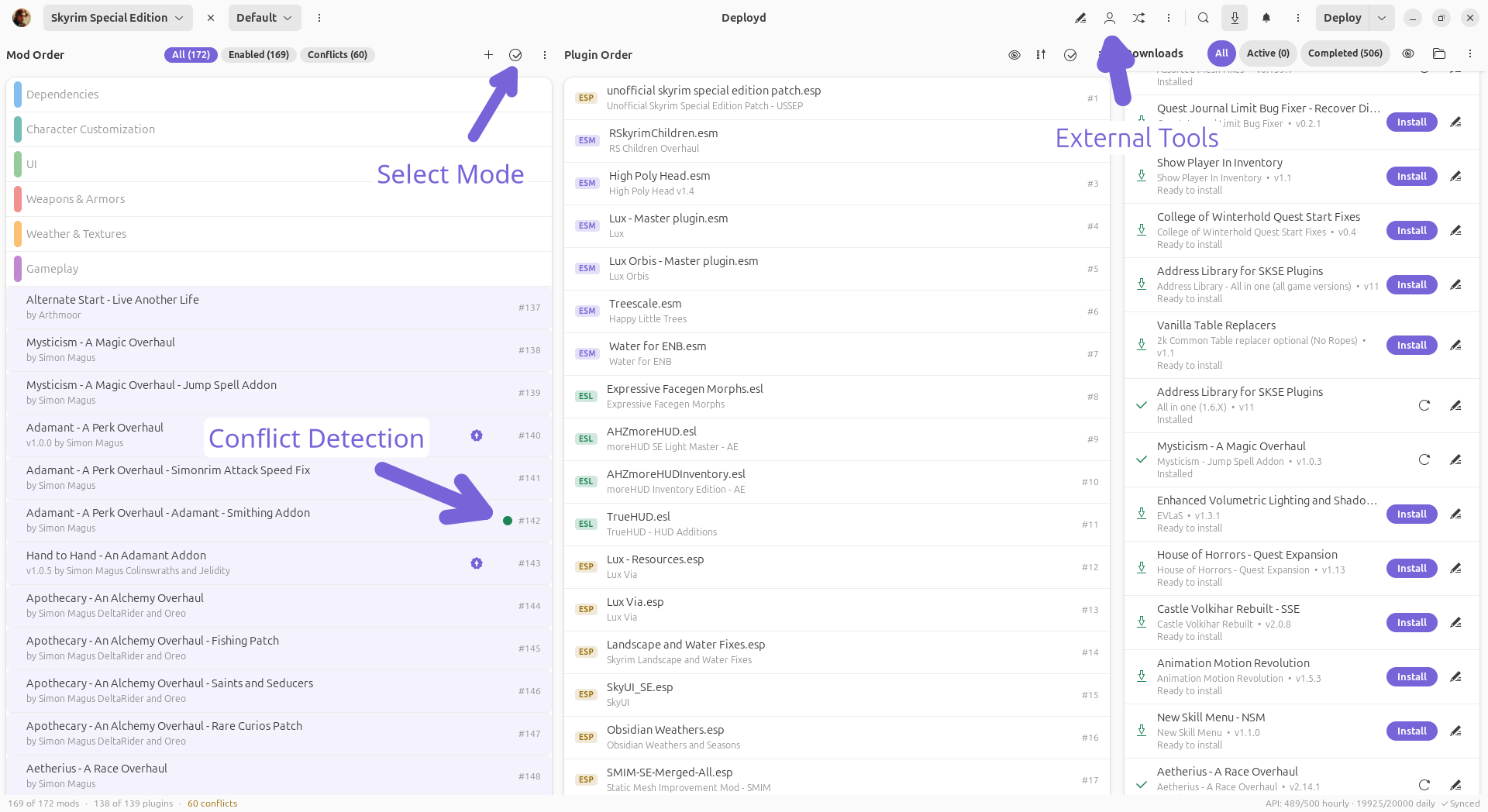Click the download arrow icon beside Show Player In Inventory

[x=1142, y=176]
